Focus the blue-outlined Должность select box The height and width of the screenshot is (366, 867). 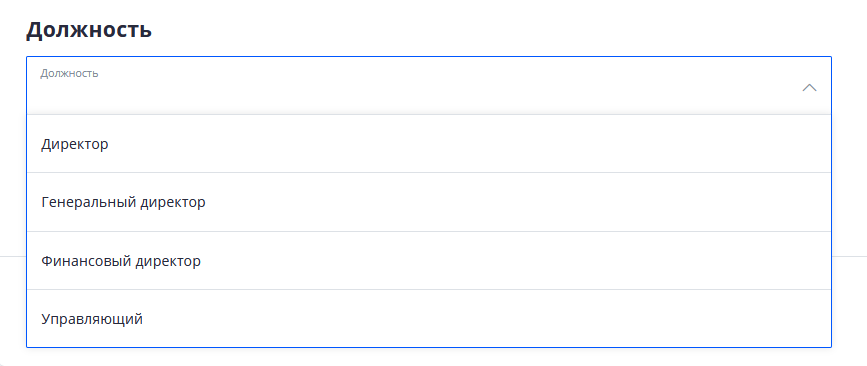tap(429, 86)
